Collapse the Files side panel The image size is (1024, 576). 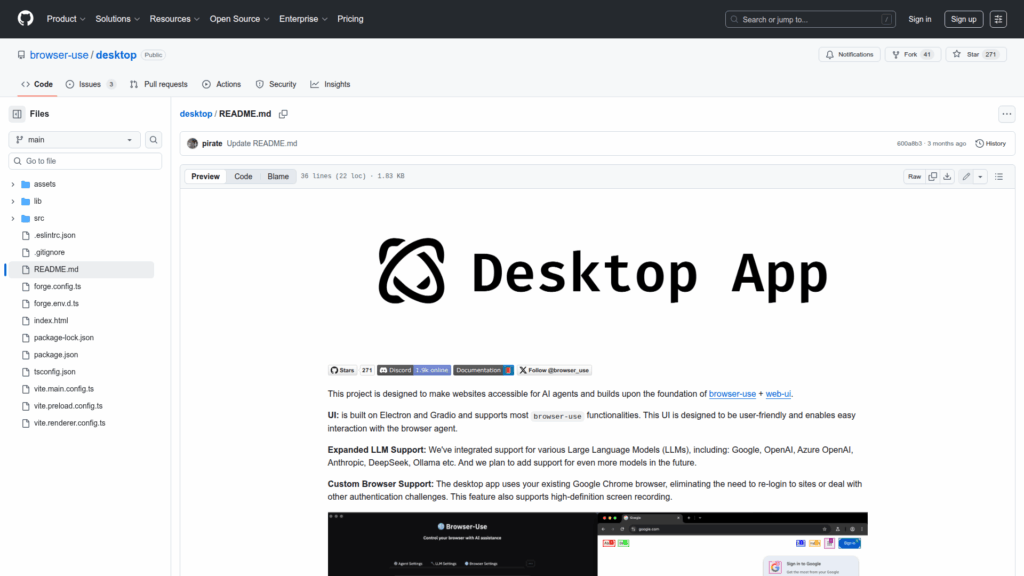[x=17, y=114]
